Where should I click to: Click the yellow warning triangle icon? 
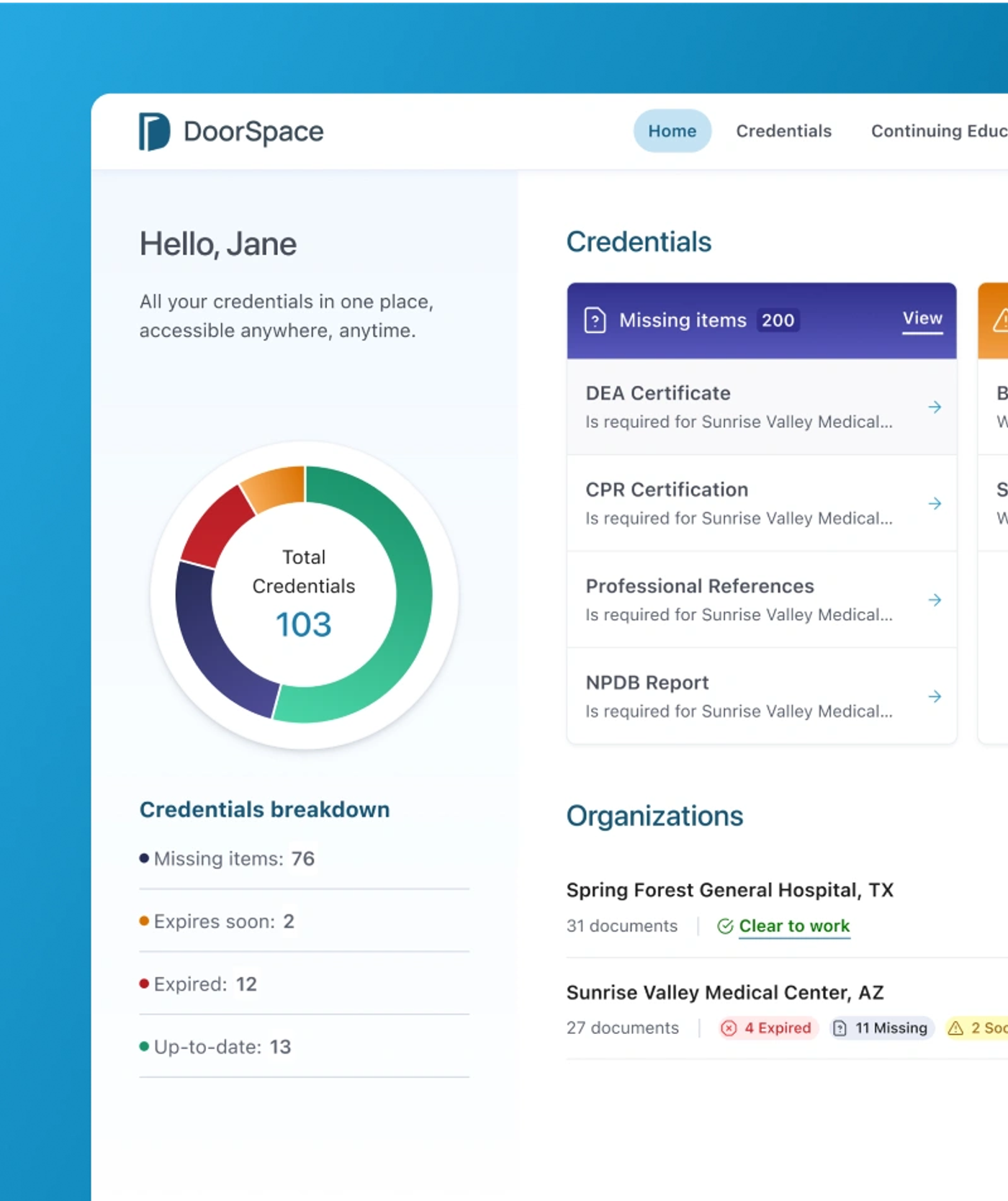tap(955, 1028)
